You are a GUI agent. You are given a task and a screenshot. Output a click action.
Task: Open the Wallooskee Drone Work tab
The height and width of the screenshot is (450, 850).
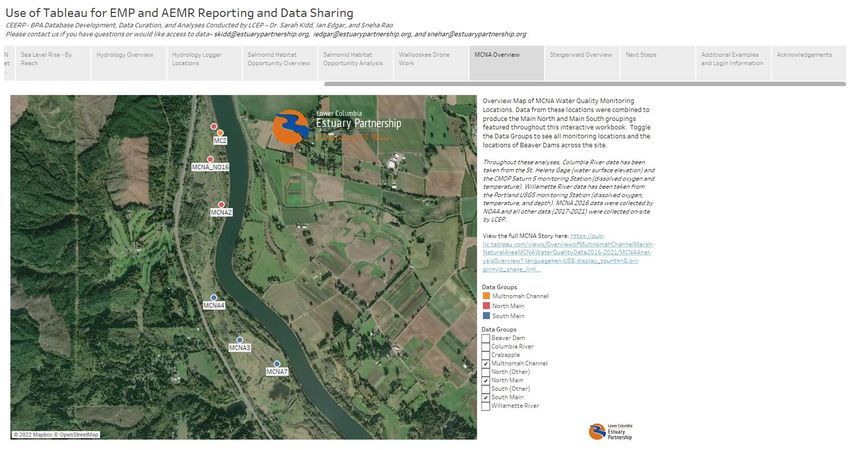431,63
